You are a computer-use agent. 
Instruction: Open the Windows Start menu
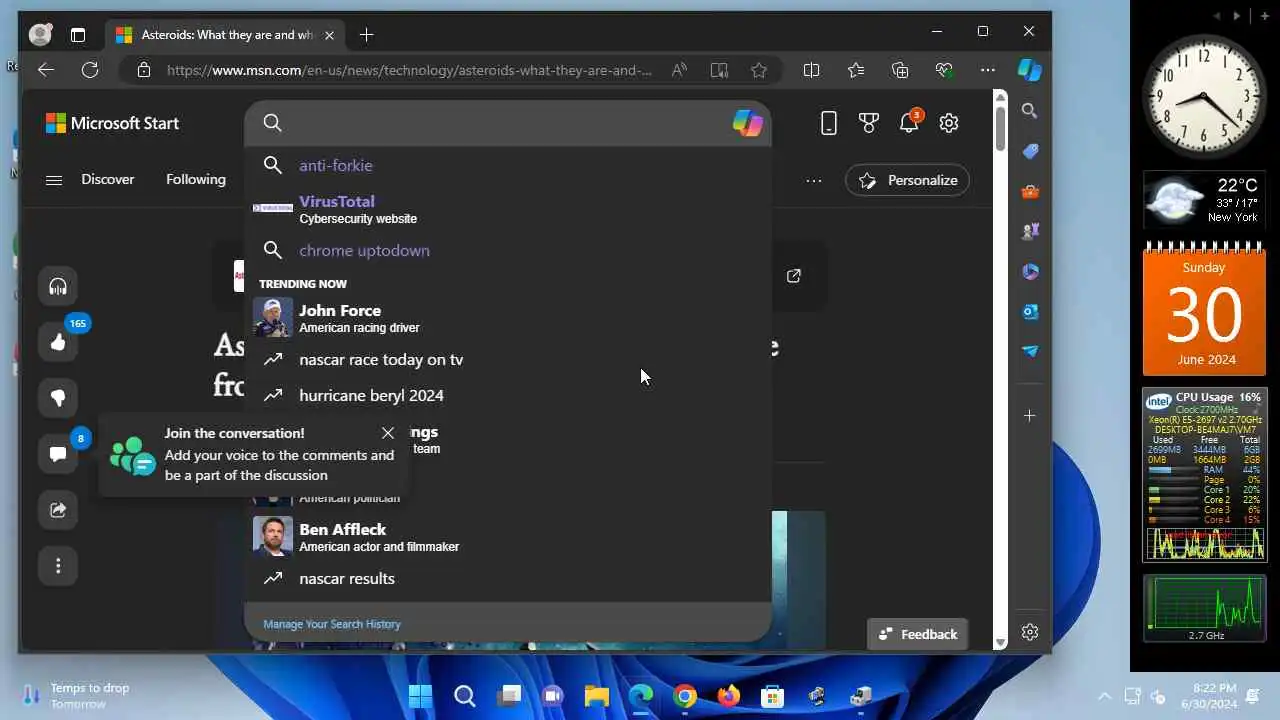(421, 696)
